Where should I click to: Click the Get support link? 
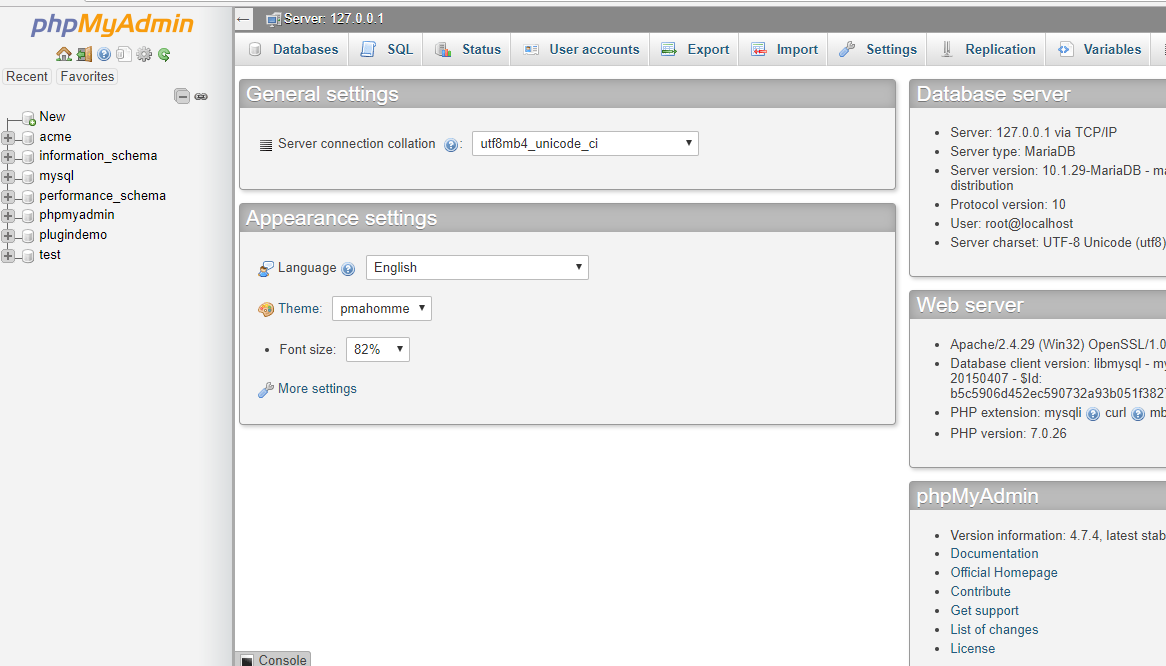click(985, 611)
